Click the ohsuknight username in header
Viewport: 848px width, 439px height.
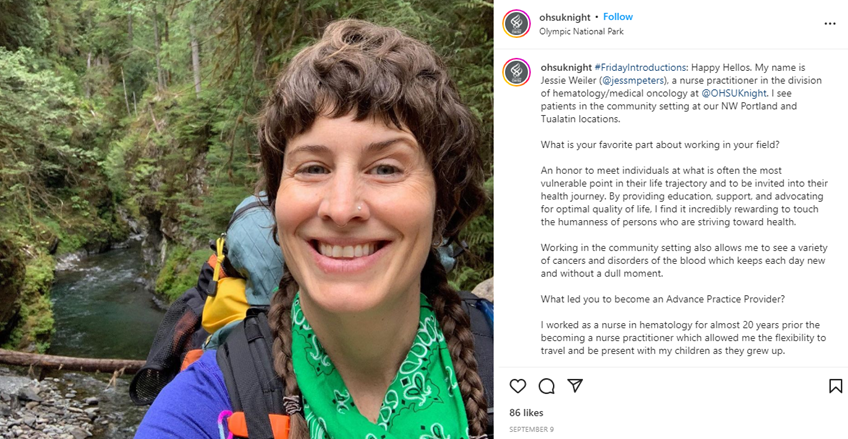pyautogui.click(x=564, y=17)
